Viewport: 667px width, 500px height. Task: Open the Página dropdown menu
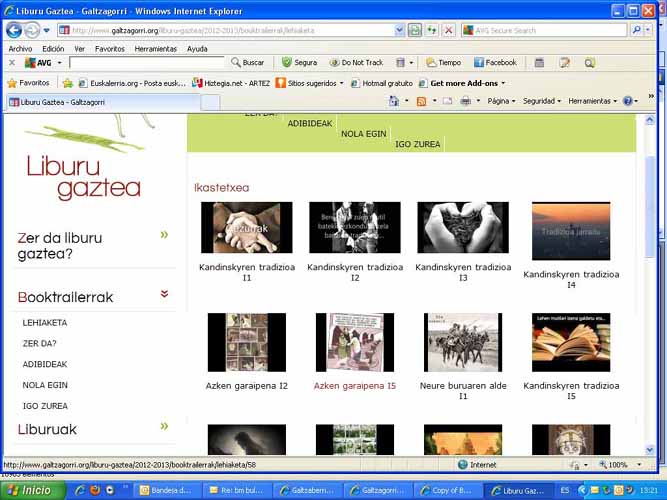(501, 101)
